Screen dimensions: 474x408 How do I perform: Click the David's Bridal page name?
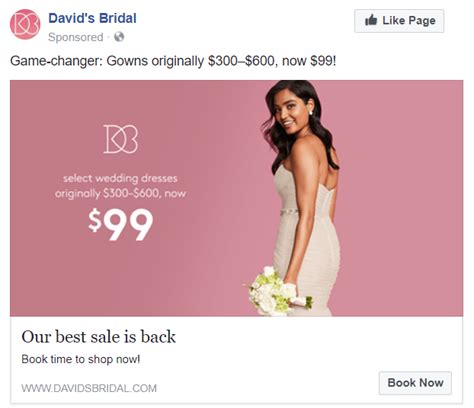92,18
